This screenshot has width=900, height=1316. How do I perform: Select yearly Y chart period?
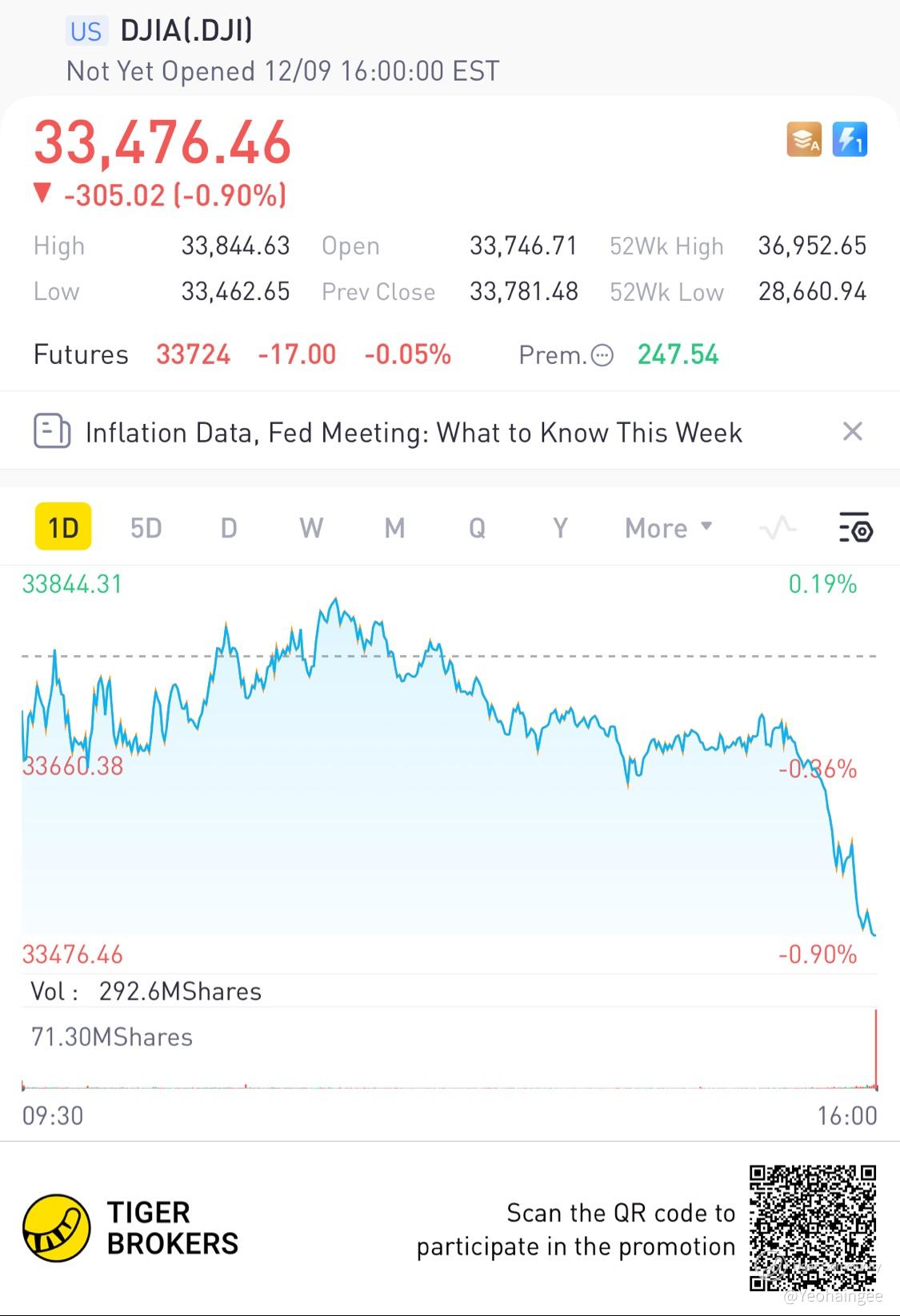560,528
